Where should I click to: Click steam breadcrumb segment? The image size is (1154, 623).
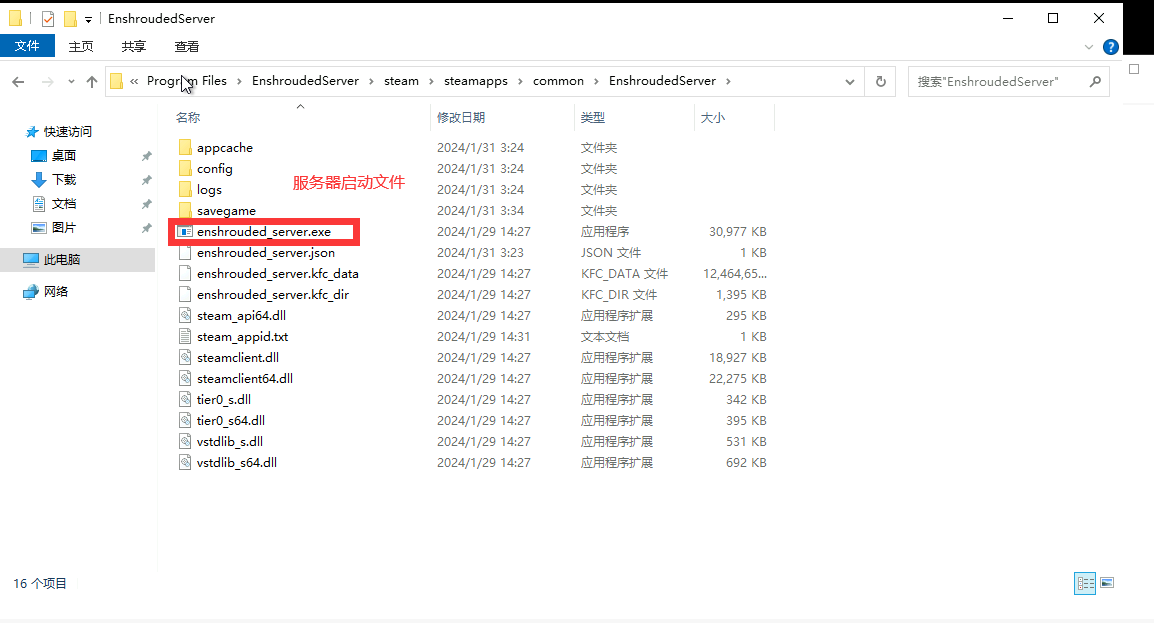coord(401,81)
